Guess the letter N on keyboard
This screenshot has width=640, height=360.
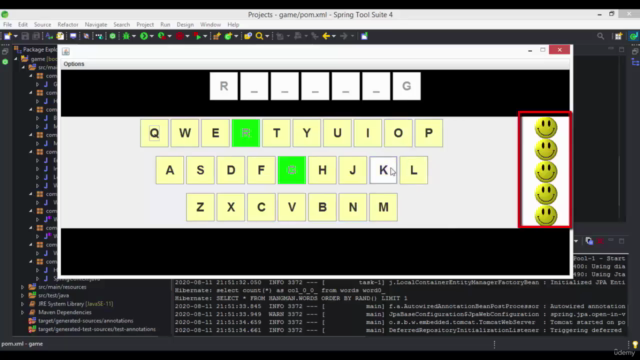[353, 207]
